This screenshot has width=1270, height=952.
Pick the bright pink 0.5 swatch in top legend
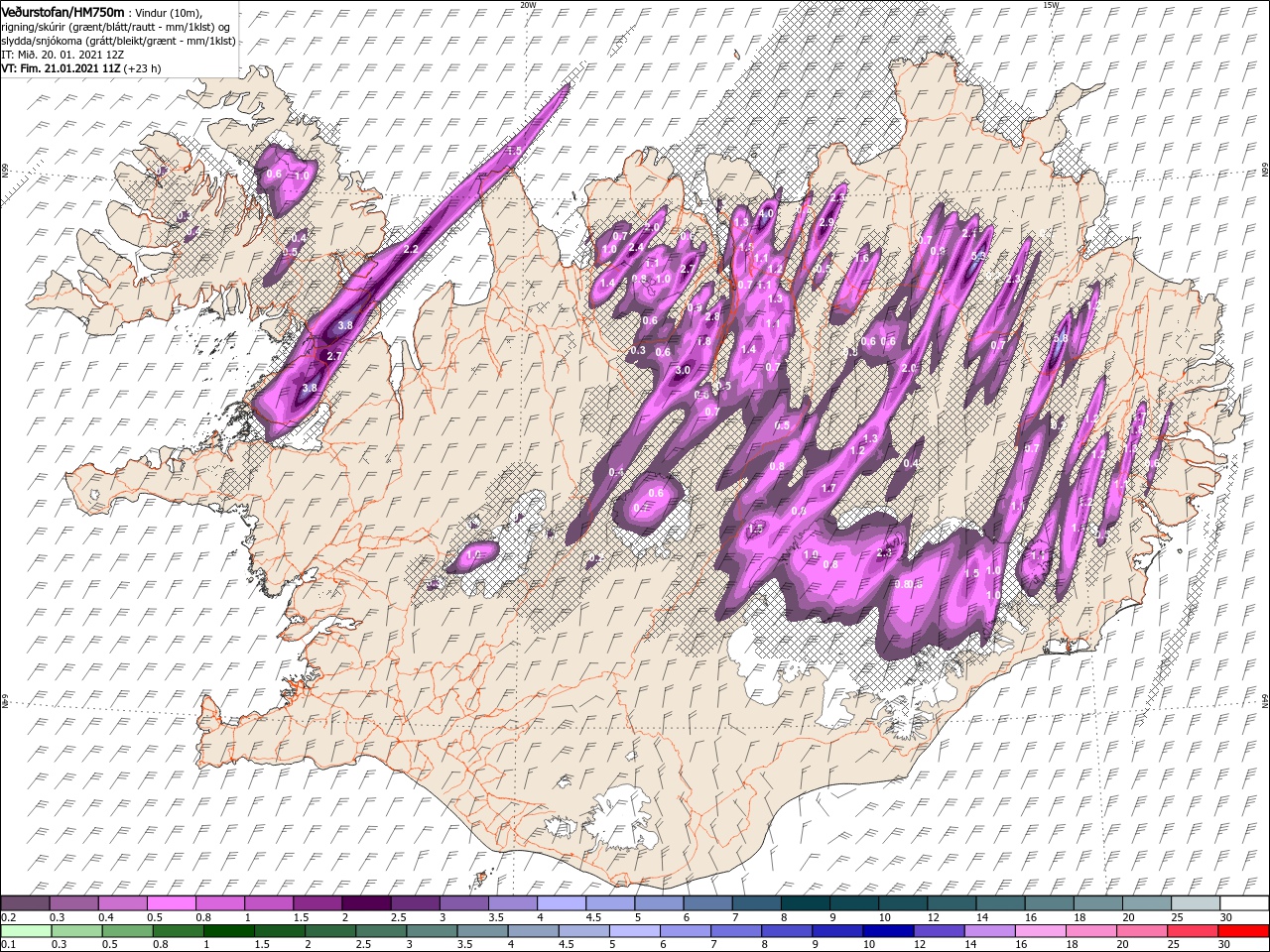coord(171,903)
